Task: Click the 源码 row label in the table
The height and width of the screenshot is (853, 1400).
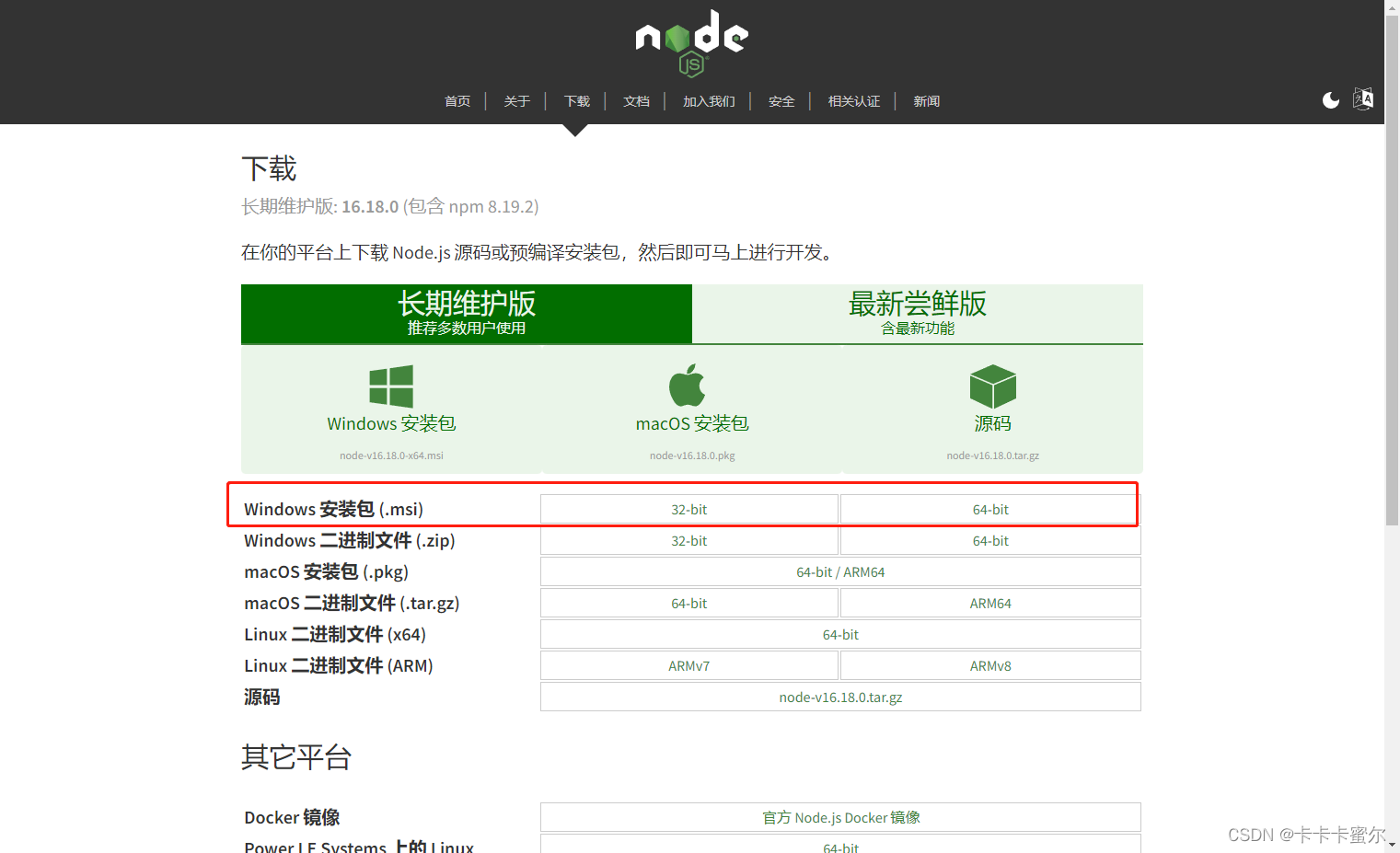Action: (x=262, y=697)
